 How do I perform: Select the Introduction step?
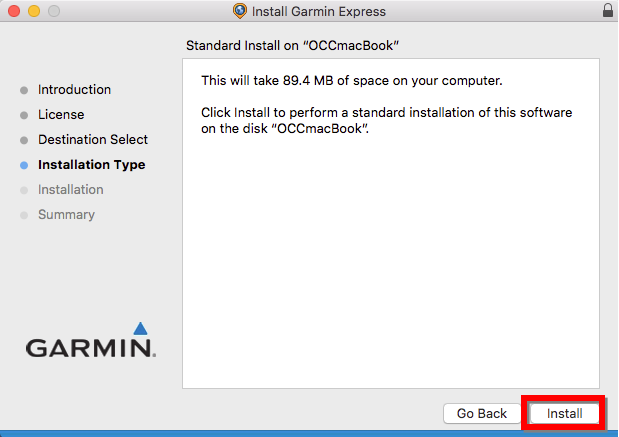click(74, 90)
